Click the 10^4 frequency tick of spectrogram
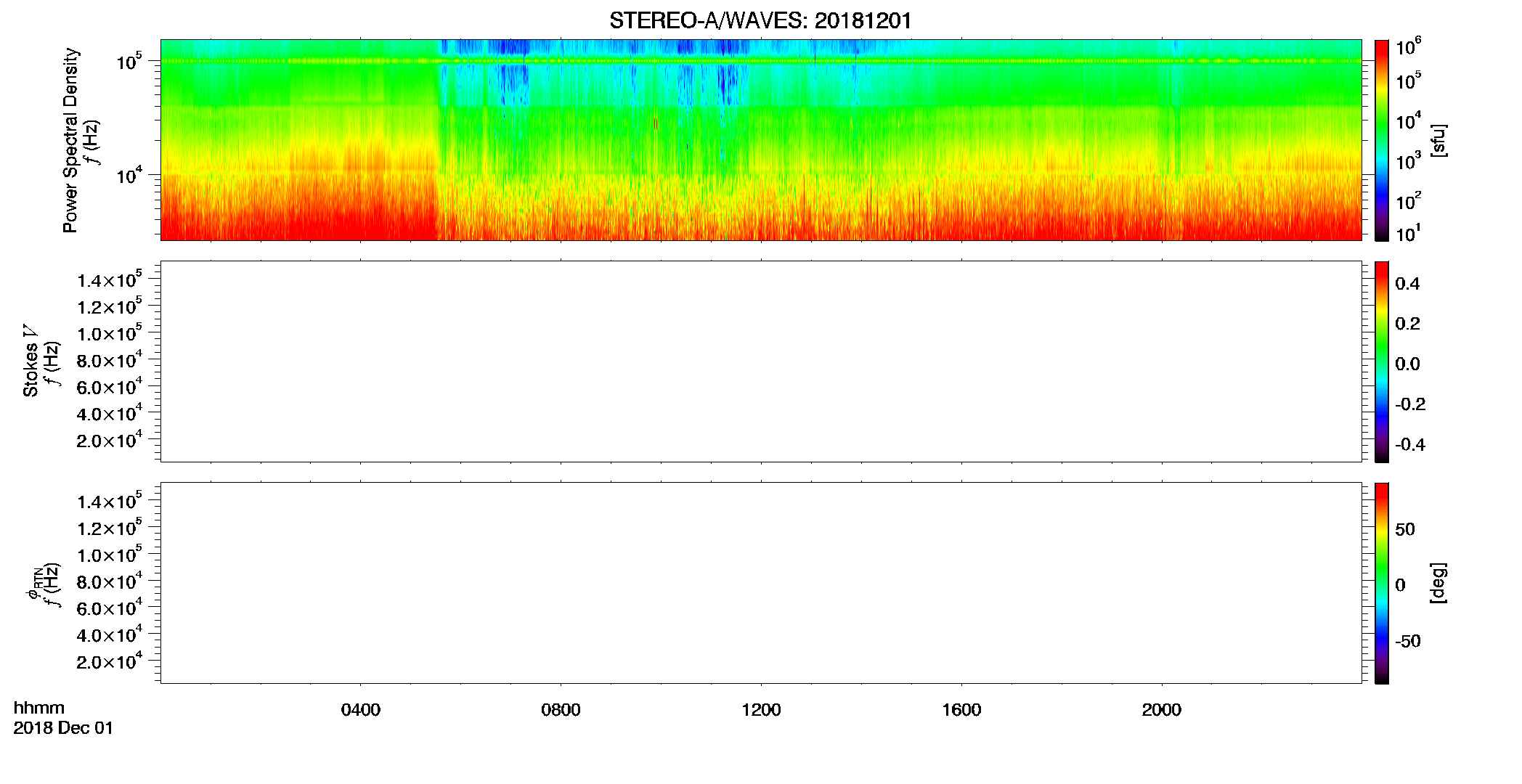This screenshot has width=1522, height=784. click(129, 175)
